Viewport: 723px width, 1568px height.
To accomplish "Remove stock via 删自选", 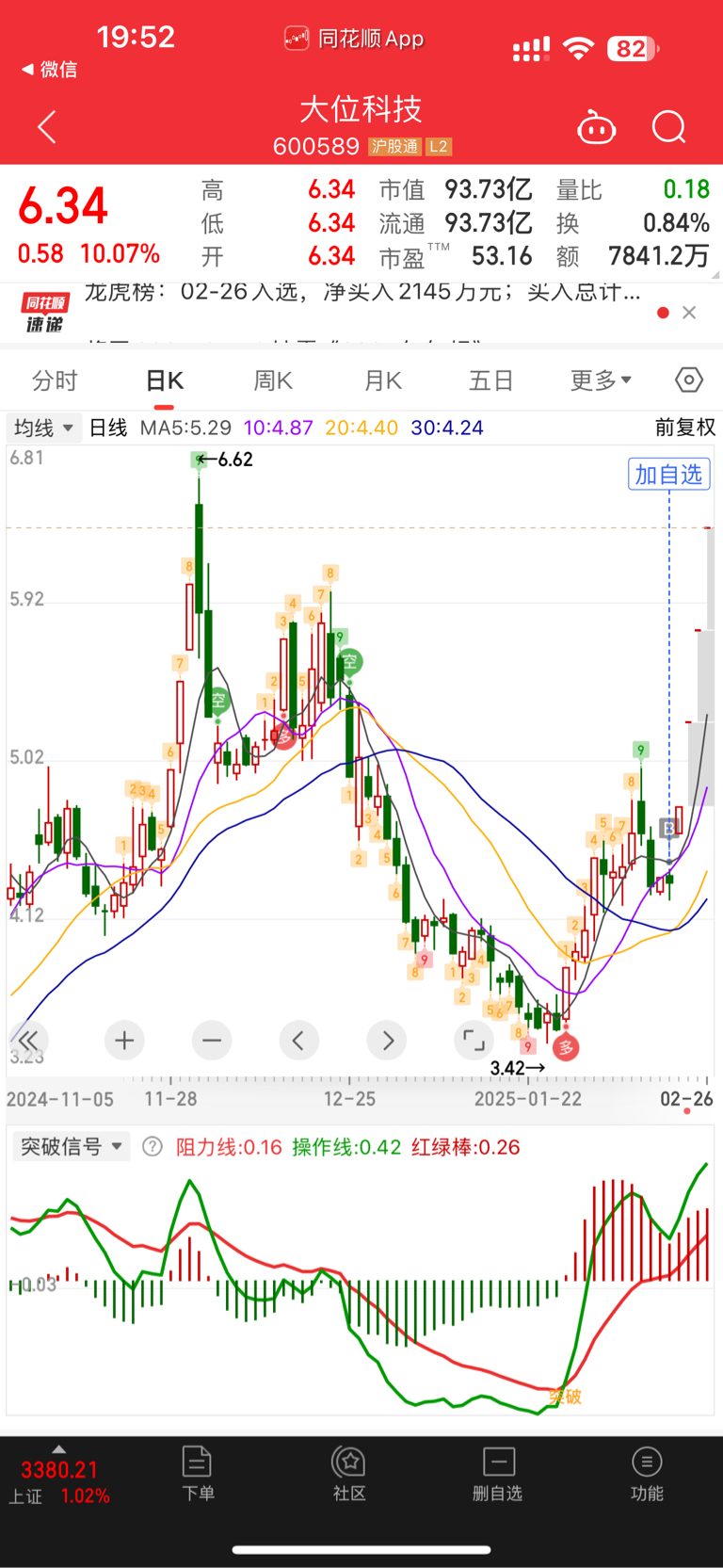I will click(497, 1474).
